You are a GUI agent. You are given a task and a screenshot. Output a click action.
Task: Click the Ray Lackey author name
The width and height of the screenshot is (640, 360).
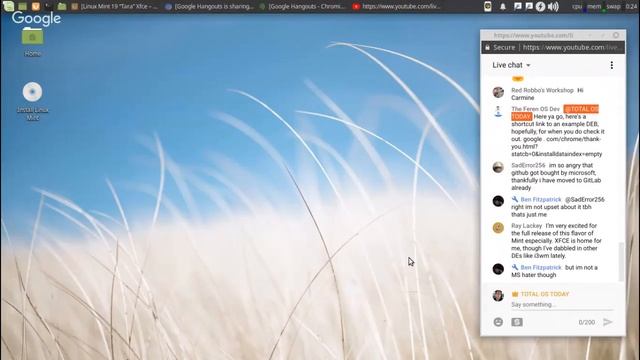527,226
